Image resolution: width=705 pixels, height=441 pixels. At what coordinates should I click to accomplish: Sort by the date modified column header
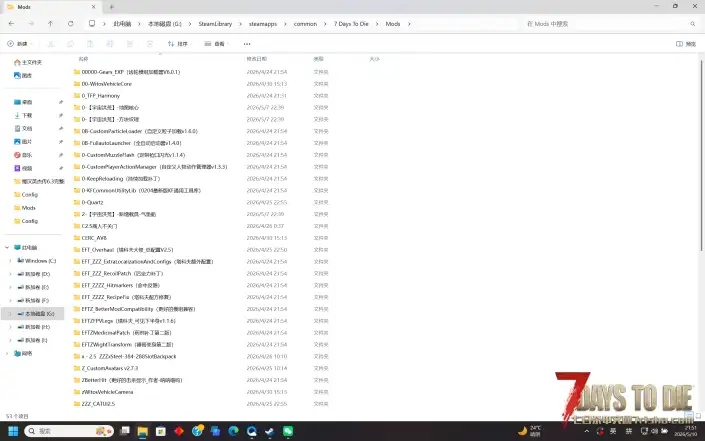point(257,59)
